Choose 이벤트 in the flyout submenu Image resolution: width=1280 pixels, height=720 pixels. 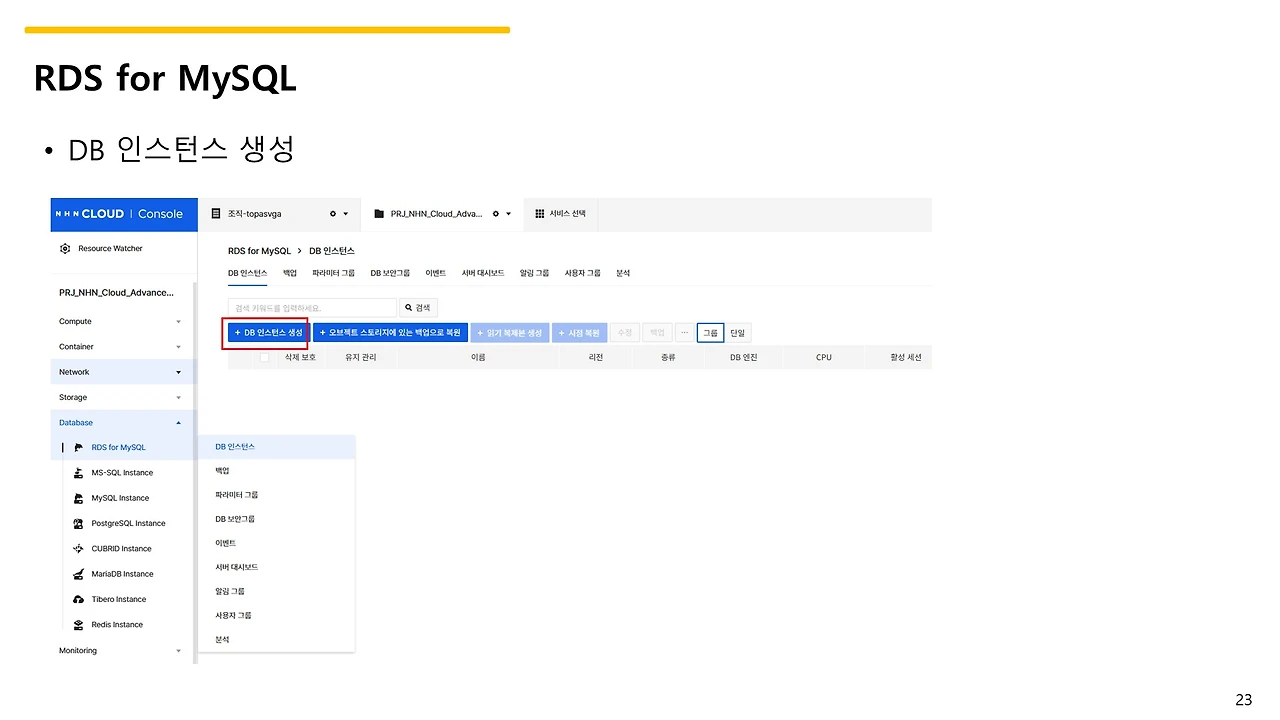(277, 543)
